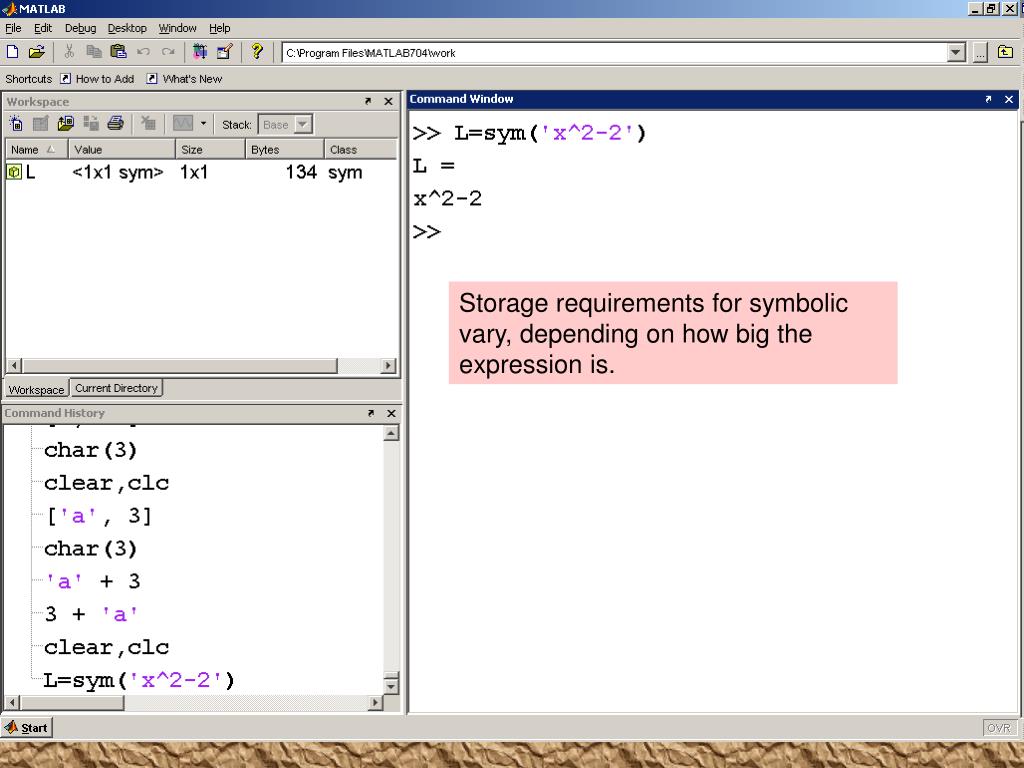Switch to the Workspace tab

pos(37,389)
